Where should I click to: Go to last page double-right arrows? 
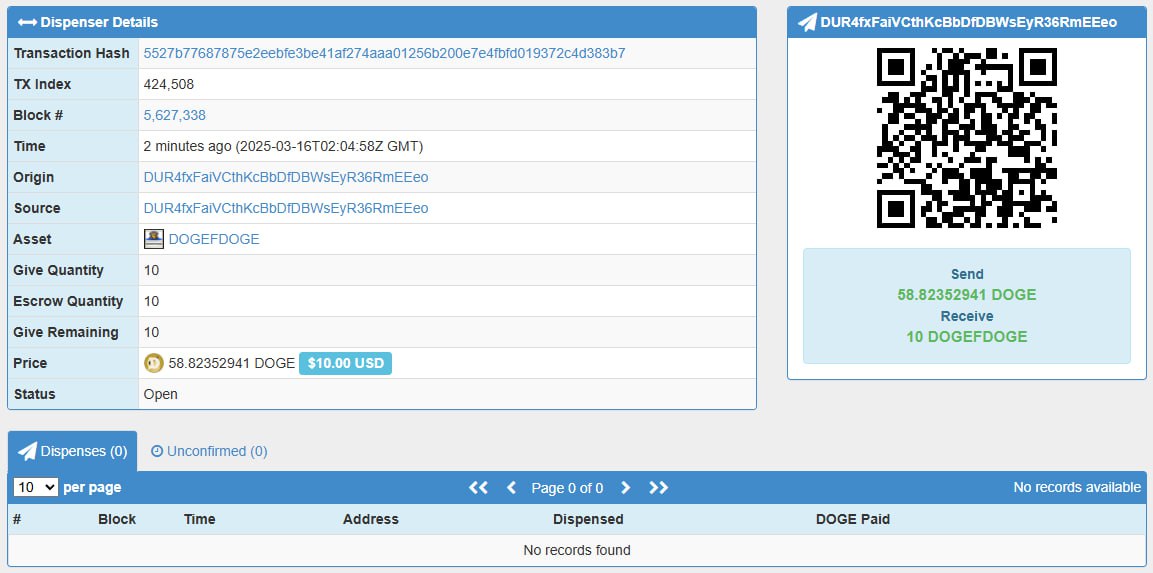click(659, 488)
